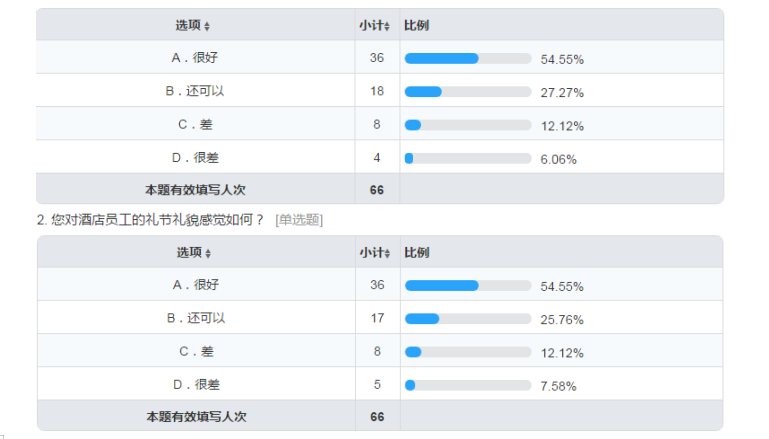
Task: Click total 66 in second table
Action: click(x=377, y=417)
